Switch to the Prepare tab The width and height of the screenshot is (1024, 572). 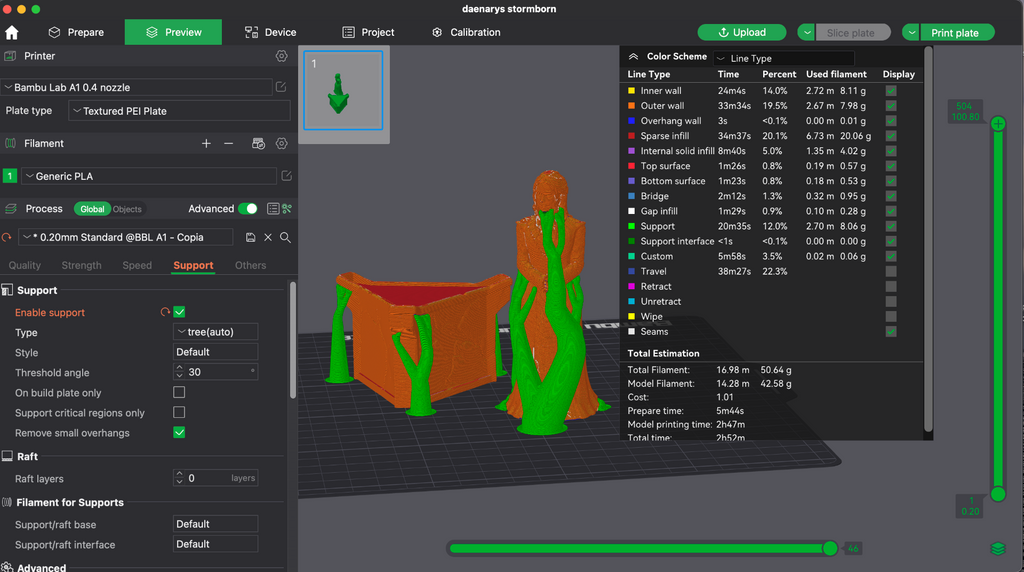[x=76, y=32]
